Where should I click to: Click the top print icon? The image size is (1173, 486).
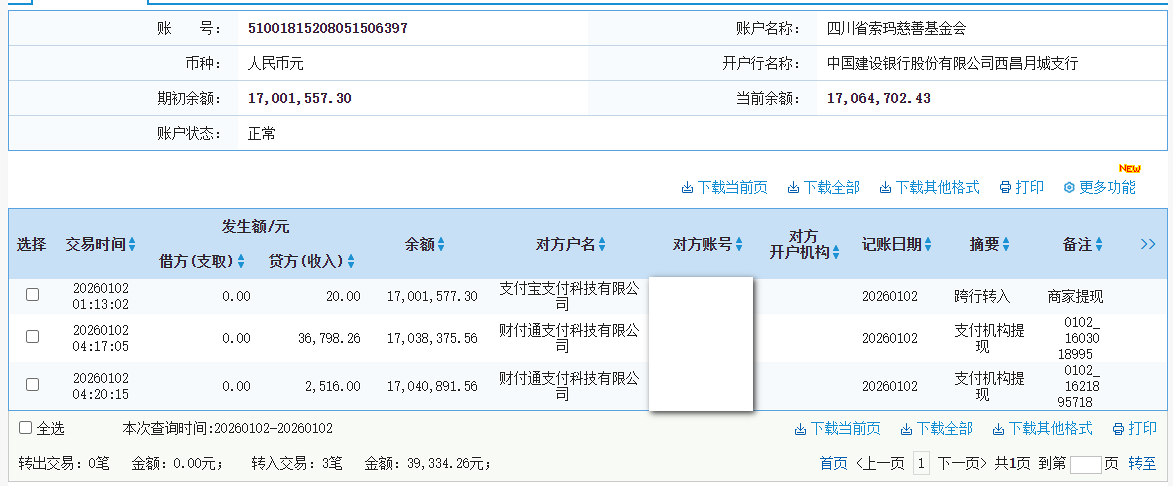[1005, 188]
